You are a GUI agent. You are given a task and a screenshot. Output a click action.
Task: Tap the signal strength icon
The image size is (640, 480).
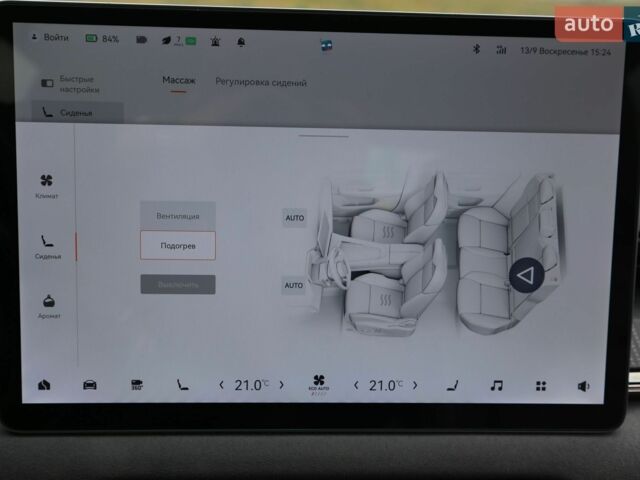(x=501, y=50)
